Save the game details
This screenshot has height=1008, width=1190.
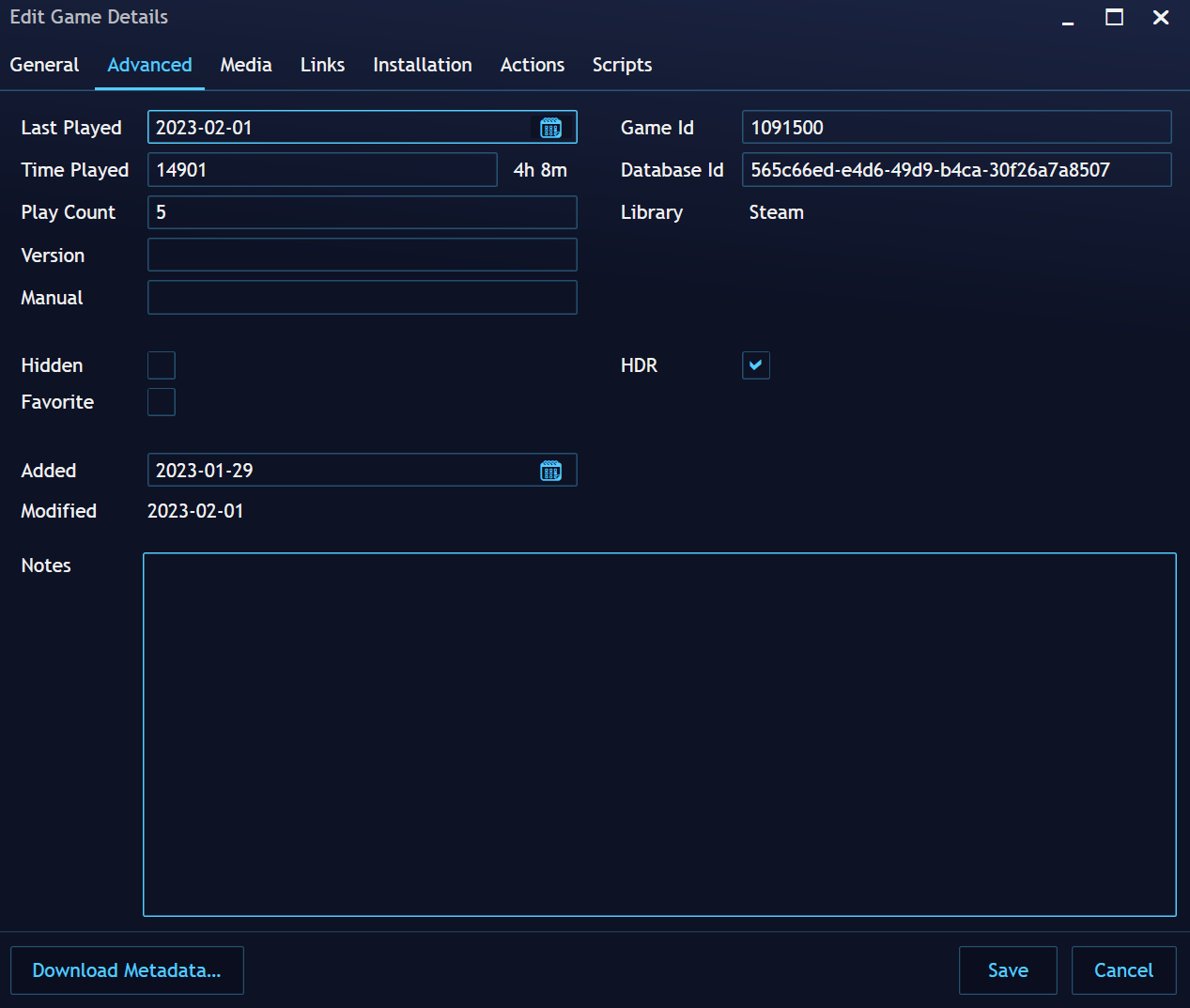(x=1008, y=969)
